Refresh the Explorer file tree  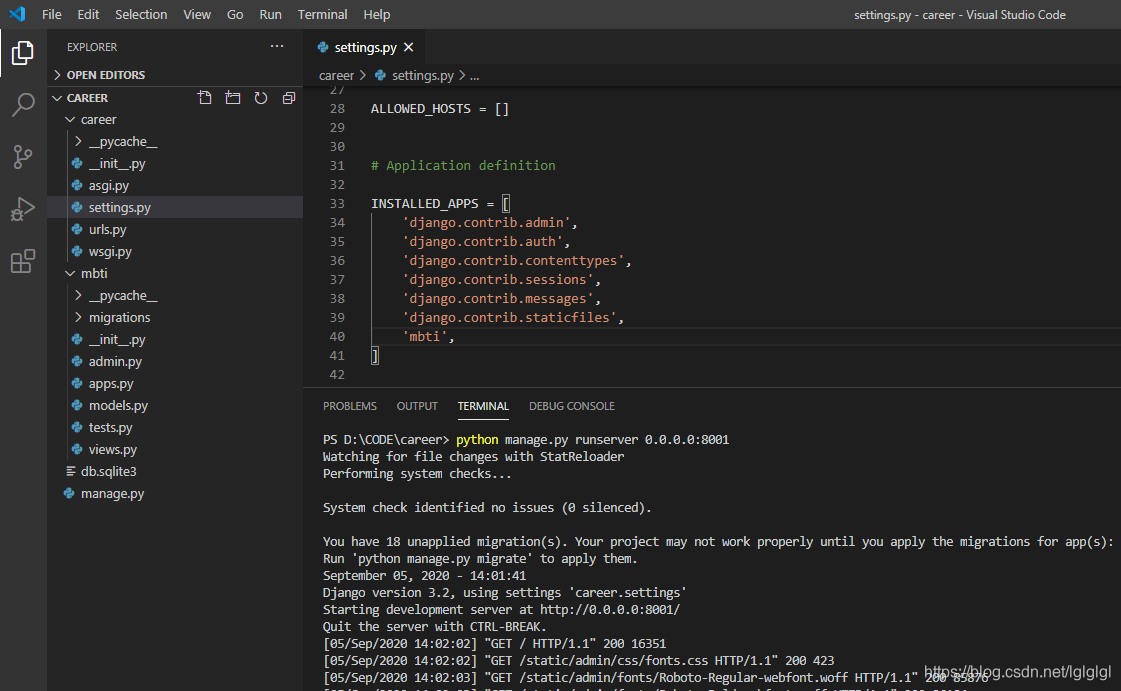[261, 98]
